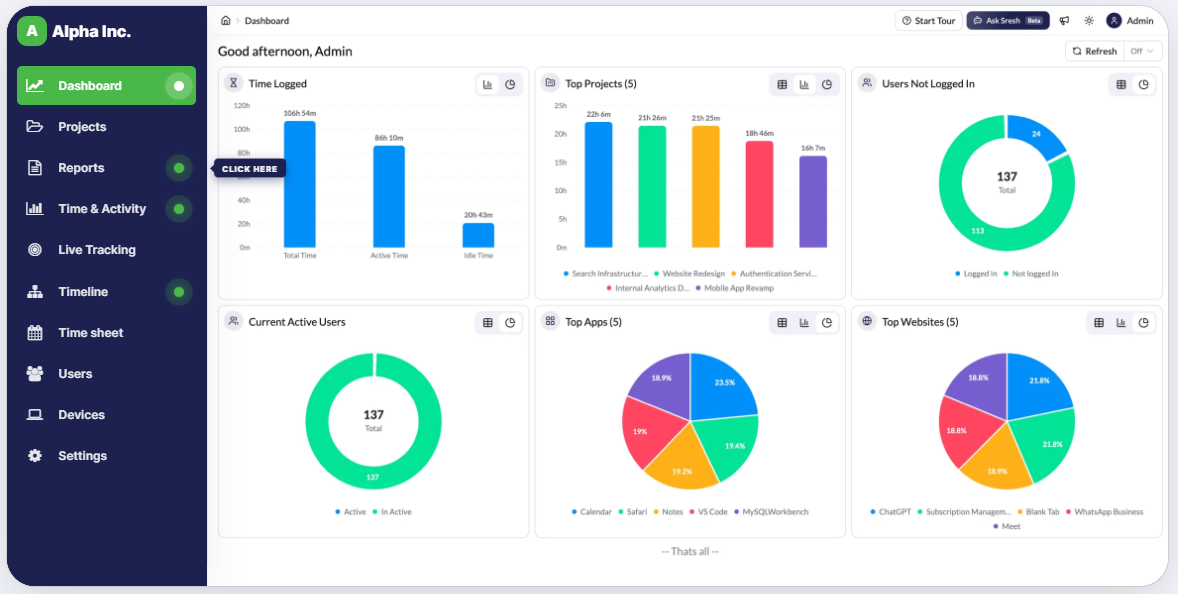
Task: Switch Top Websites to pie chart view
Action: click(x=1144, y=323)
